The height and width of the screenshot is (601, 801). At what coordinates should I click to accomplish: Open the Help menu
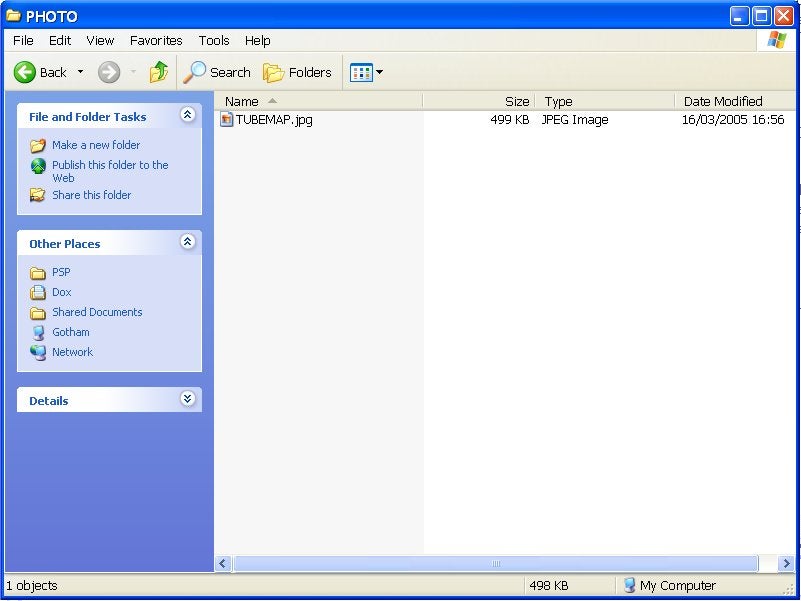pyautogui.click(x=257, y=40)
